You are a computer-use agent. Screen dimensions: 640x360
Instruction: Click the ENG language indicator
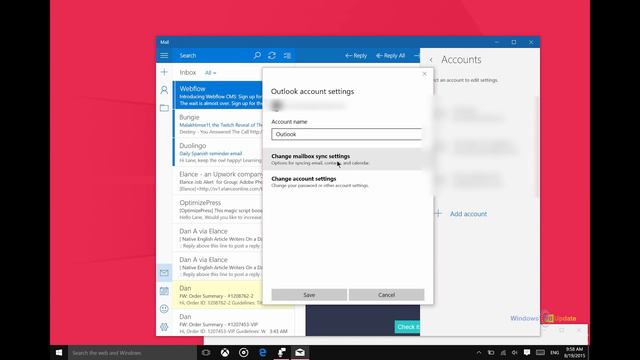click(x=554, y=353)
